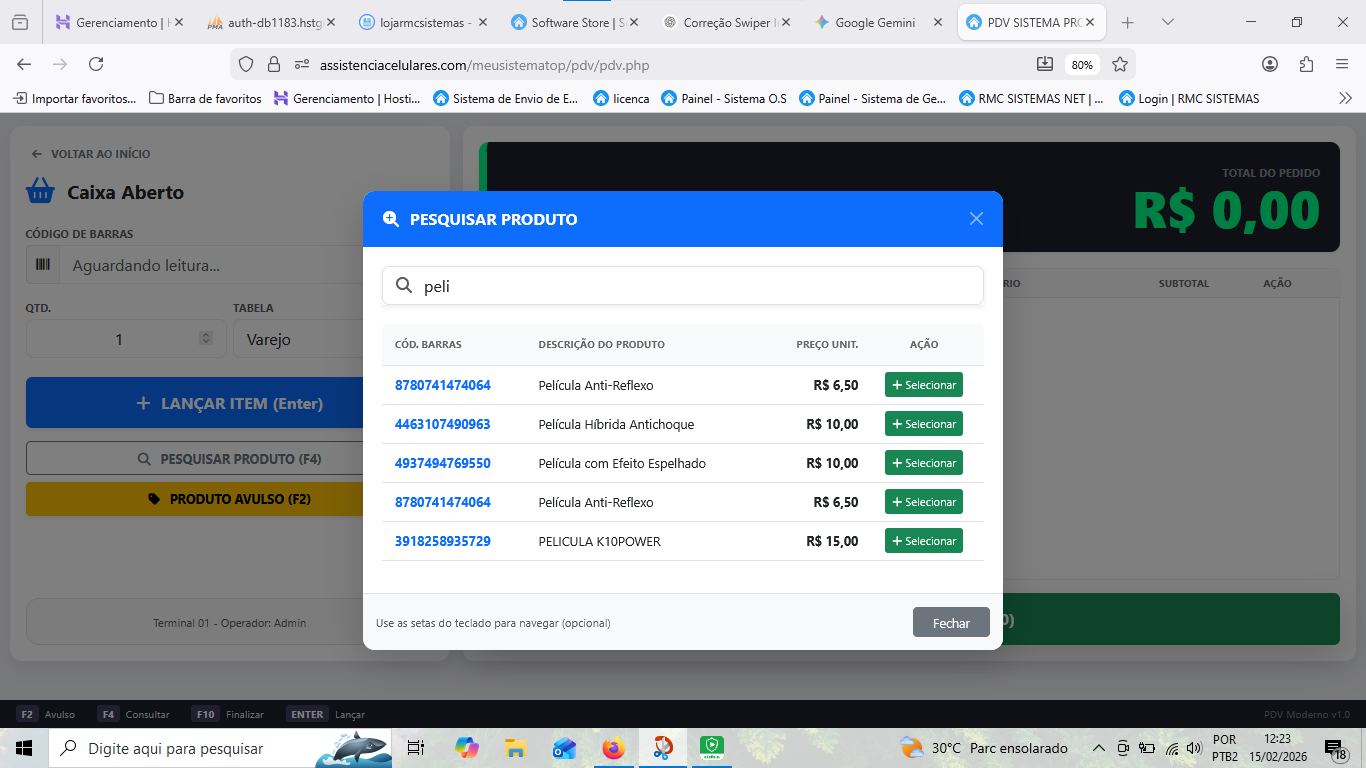The image size is (1366, 768).
Task: Click the Fechar button in dialog
Action: coord(950,623)
